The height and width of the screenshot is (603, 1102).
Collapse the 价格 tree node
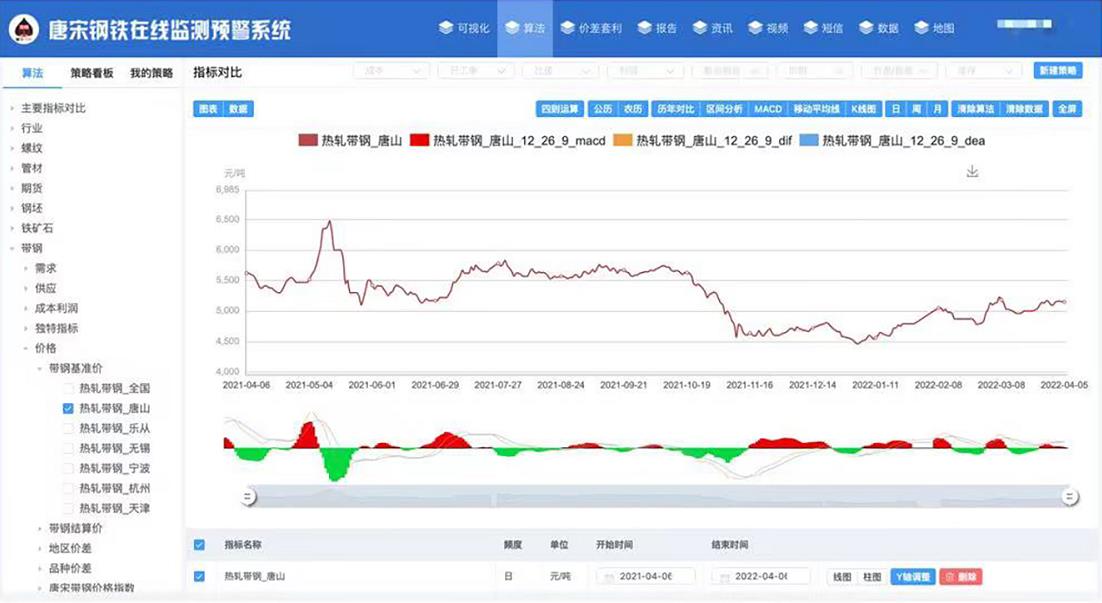point(26,348)
